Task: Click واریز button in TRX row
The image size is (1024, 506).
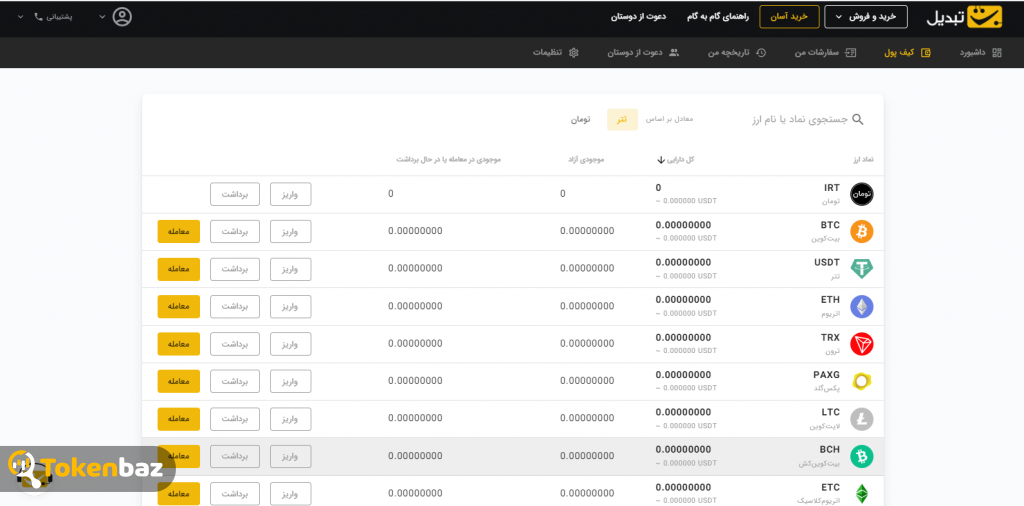Action: tap(291, 343)
